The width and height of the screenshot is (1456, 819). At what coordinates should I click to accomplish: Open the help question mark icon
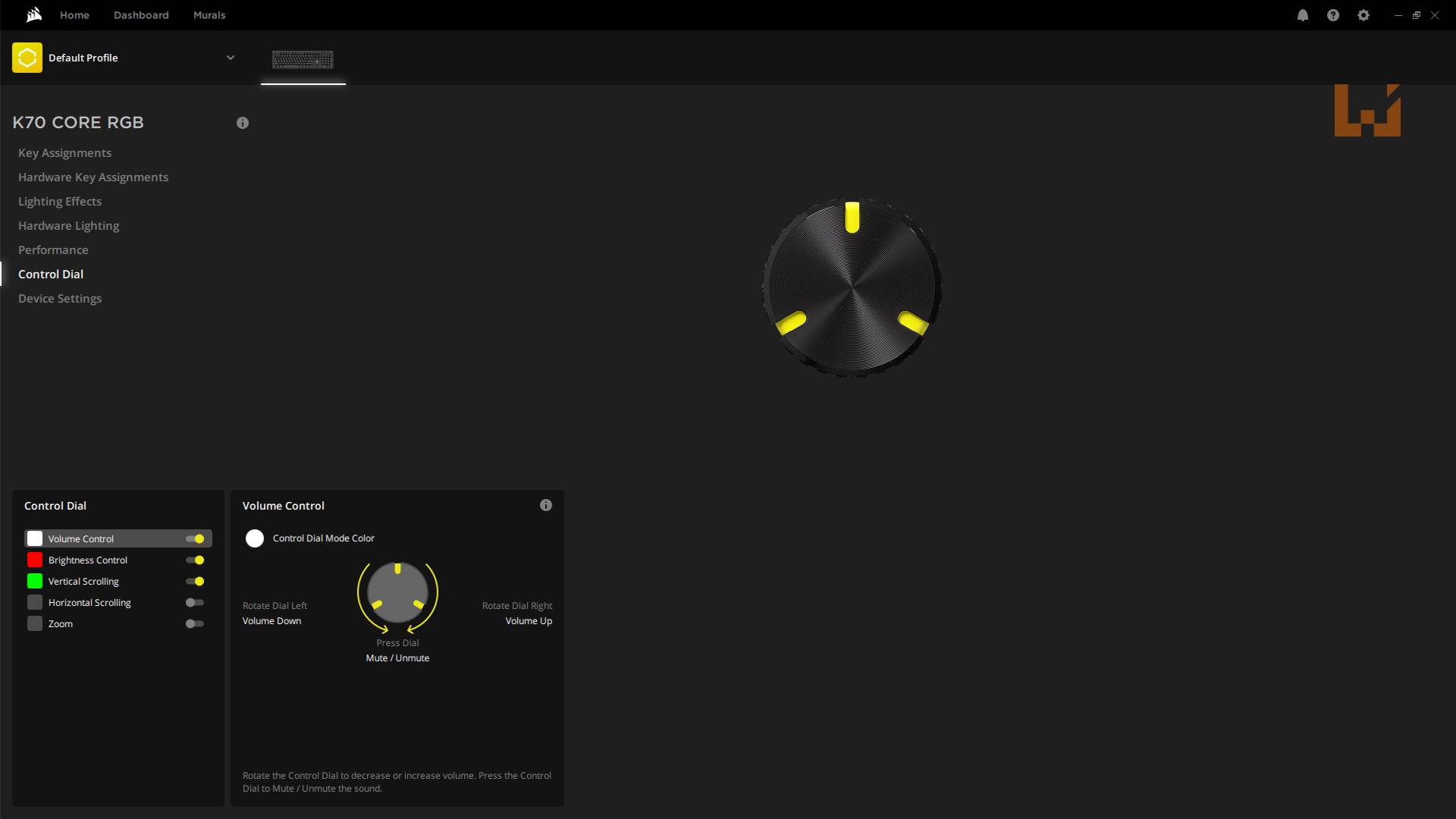[1332, 15]
